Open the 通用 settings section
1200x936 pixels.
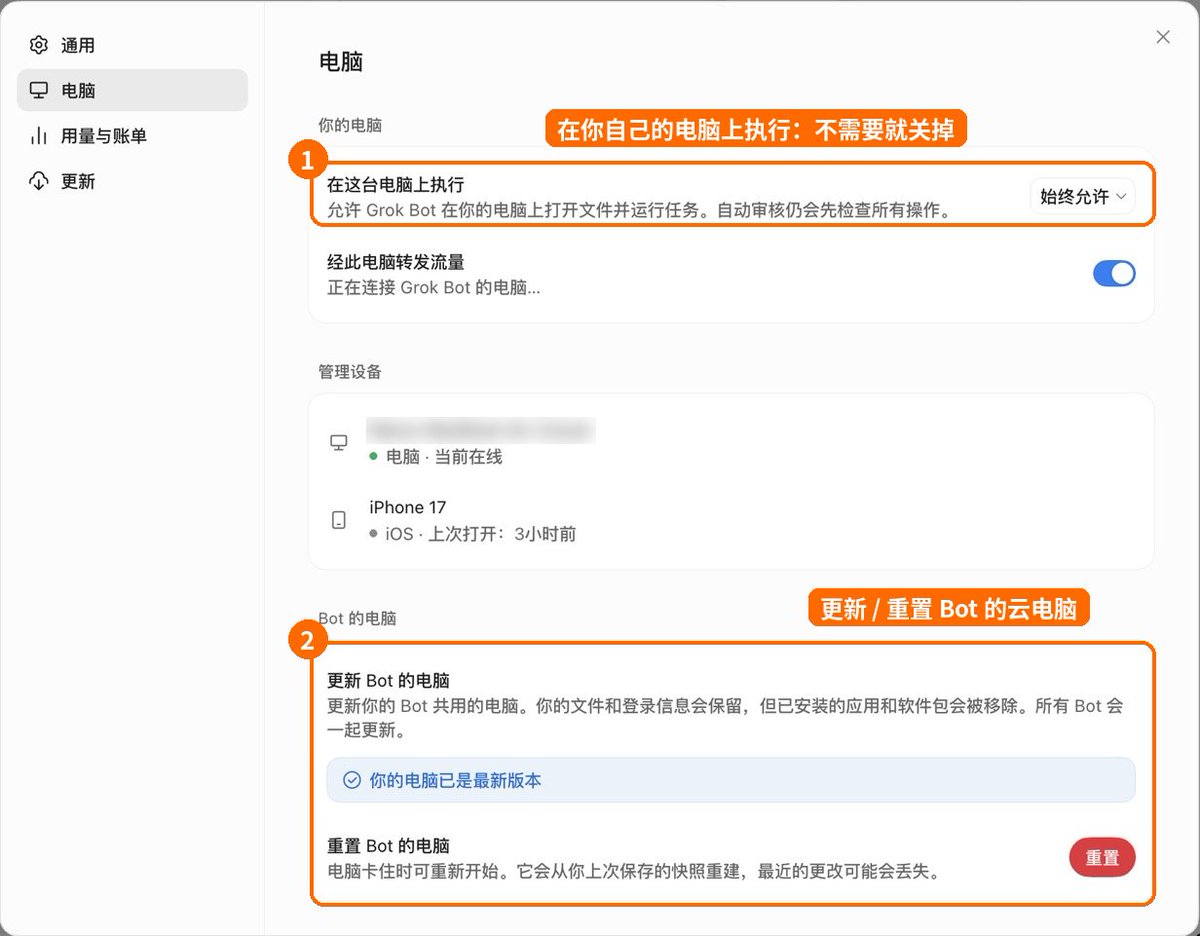[132, 45]
